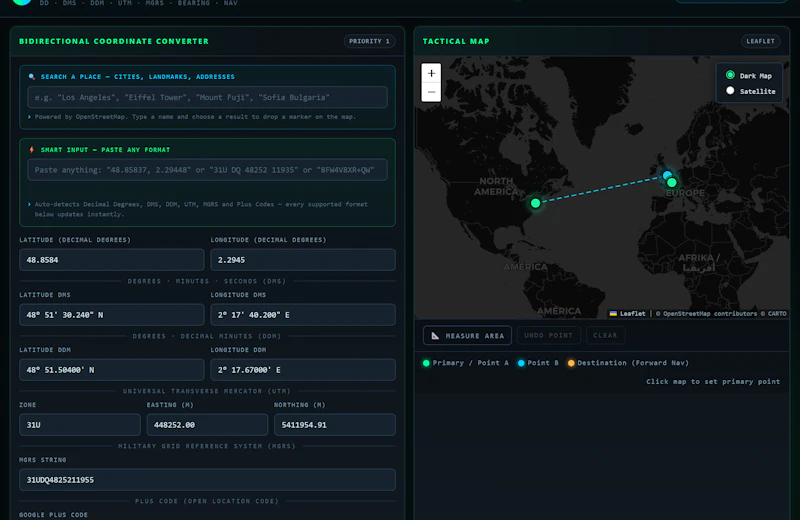Click the green marker in North America
800x520 pixels.
coord(535,203)
